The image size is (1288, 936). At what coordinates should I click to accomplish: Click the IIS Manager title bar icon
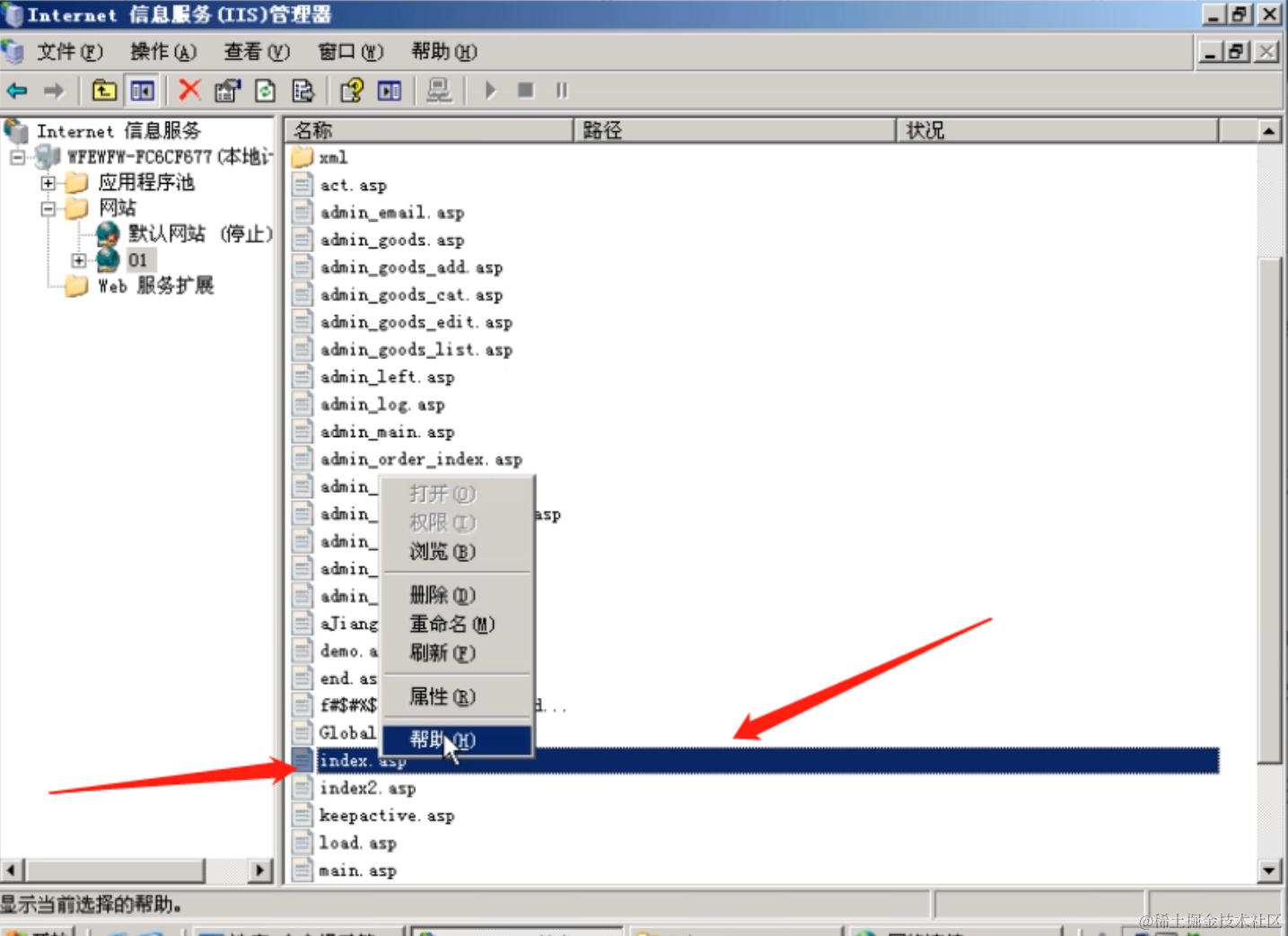click(x=13, y=14)
